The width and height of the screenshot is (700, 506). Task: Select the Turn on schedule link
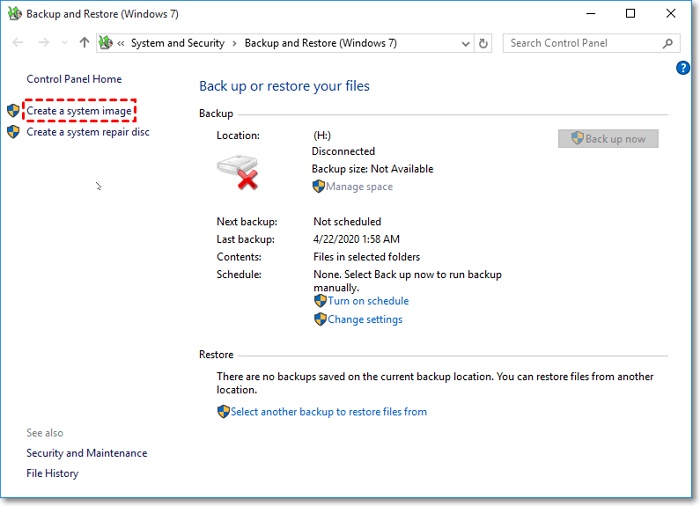(x=368, y=301)
